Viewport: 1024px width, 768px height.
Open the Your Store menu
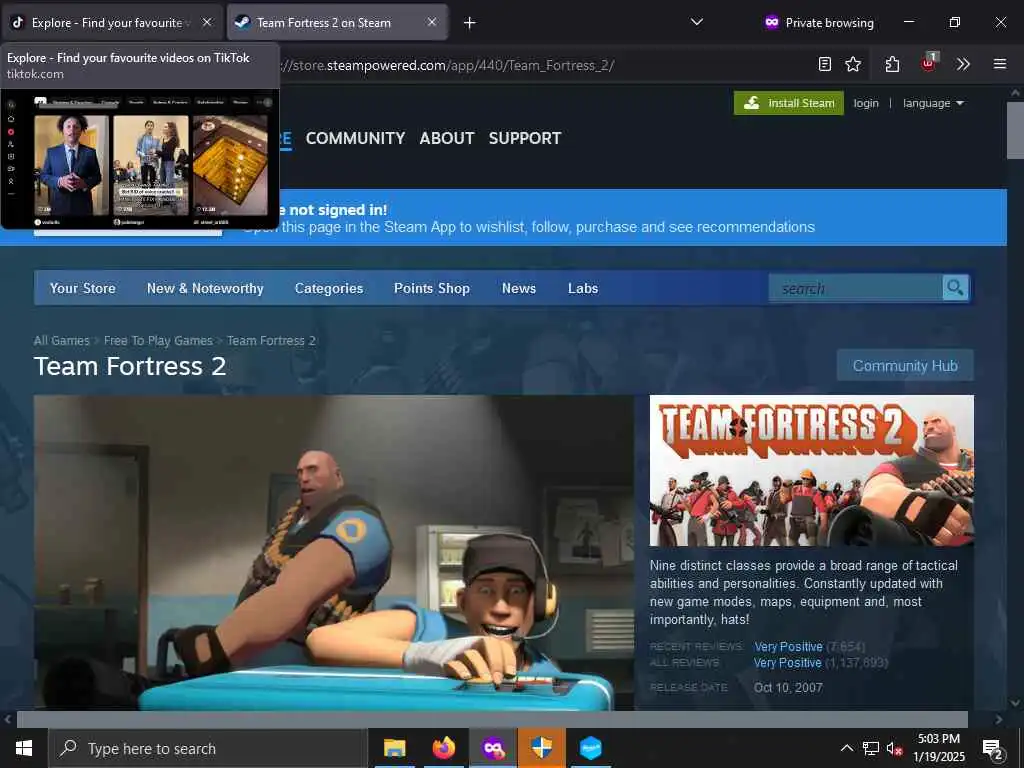point(83,288)
